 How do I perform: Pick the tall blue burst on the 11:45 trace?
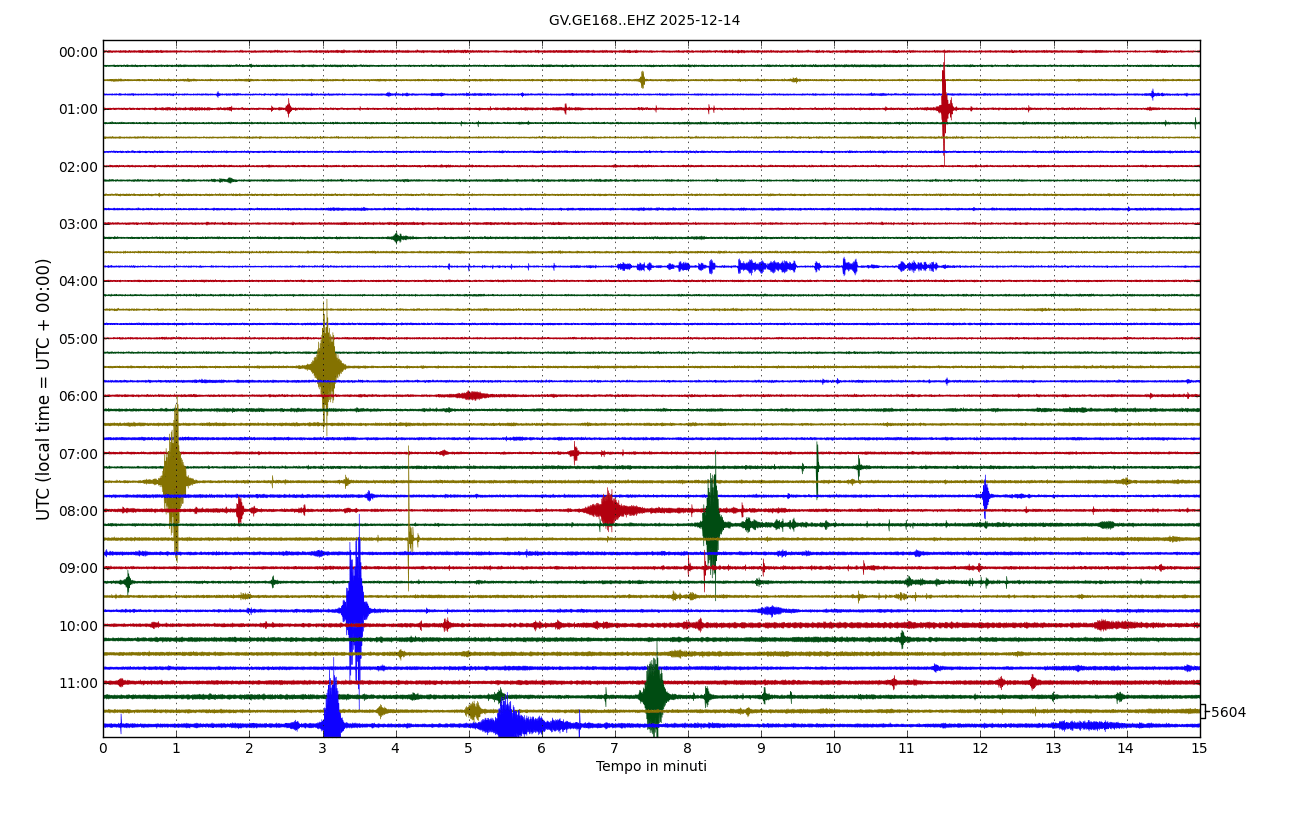(332, 724)
